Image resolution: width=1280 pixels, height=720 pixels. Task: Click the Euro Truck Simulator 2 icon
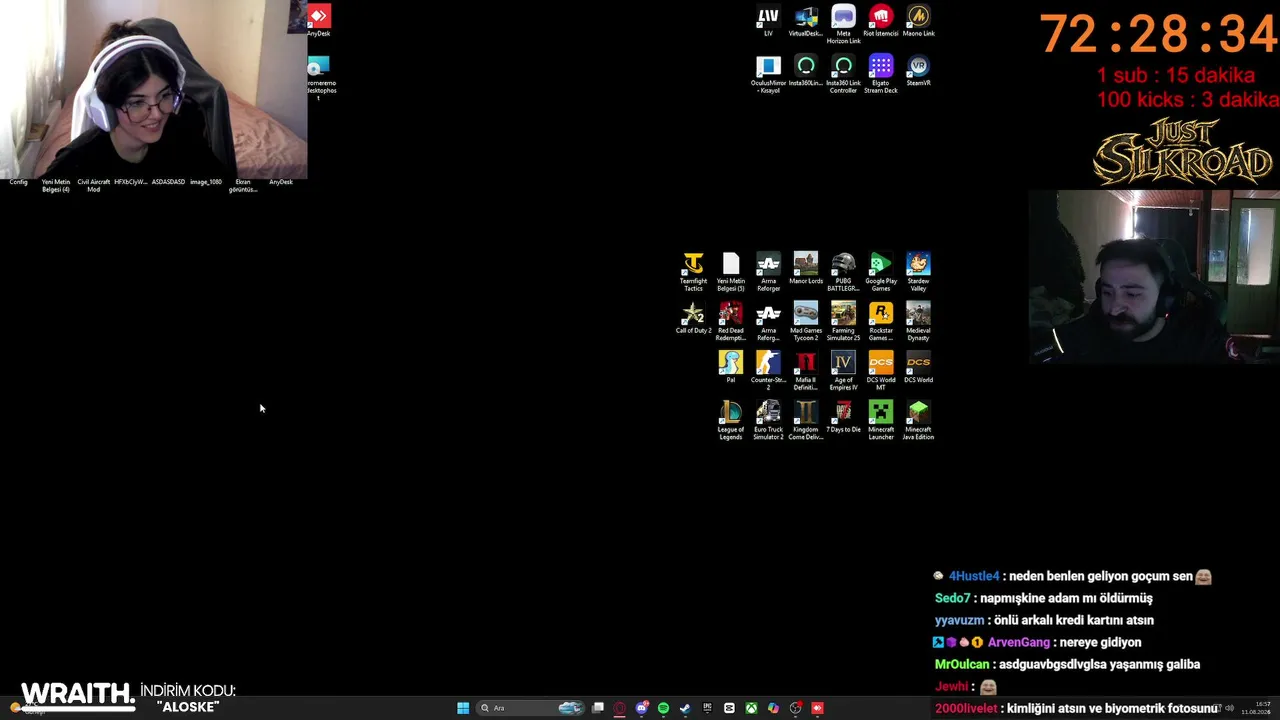(768, 420)
